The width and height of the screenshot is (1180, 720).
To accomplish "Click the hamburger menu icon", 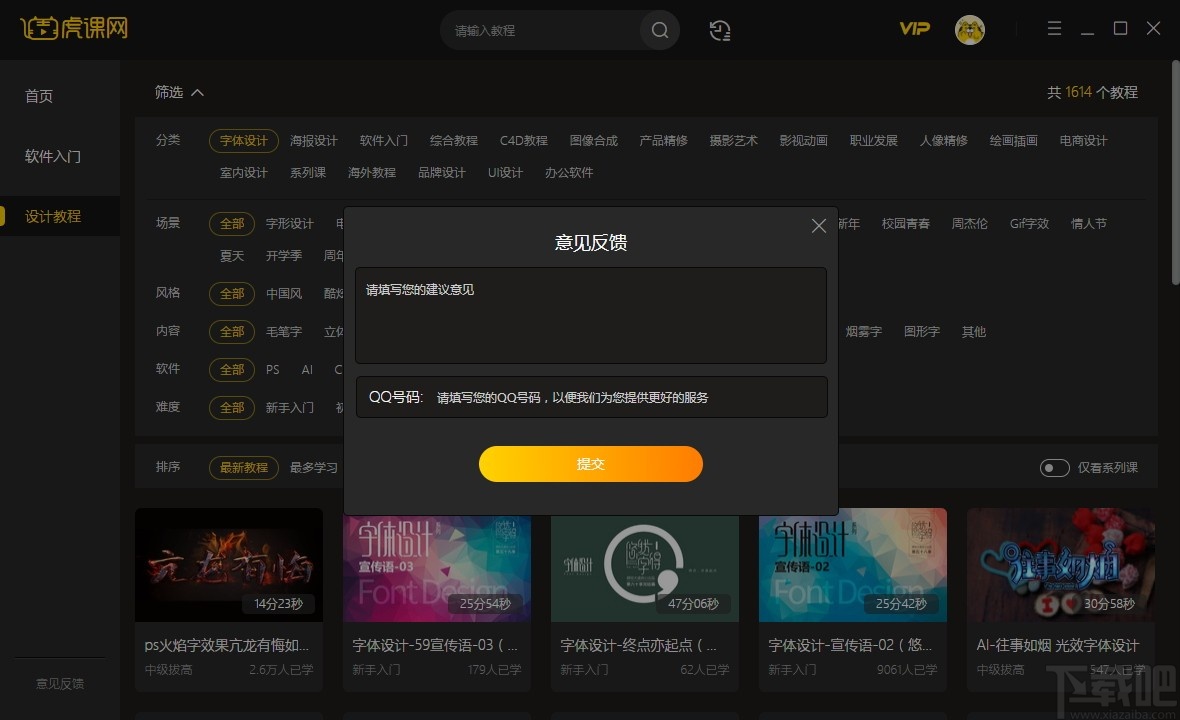I will click(x=1054, y=29).
